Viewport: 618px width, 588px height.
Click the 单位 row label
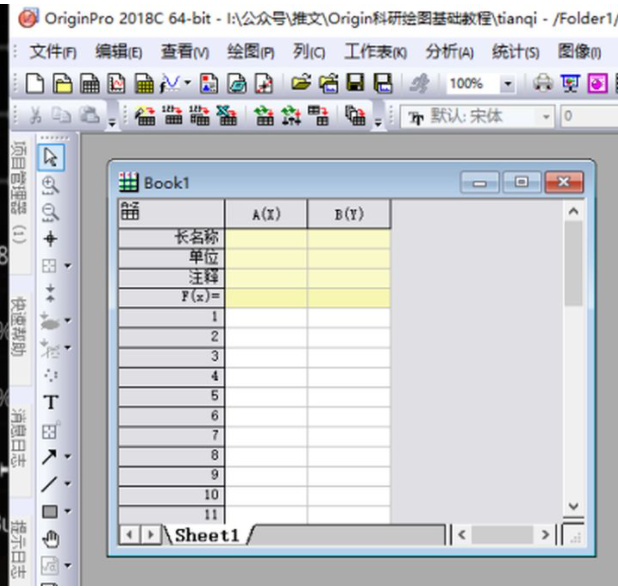click(x=171, y=258)
